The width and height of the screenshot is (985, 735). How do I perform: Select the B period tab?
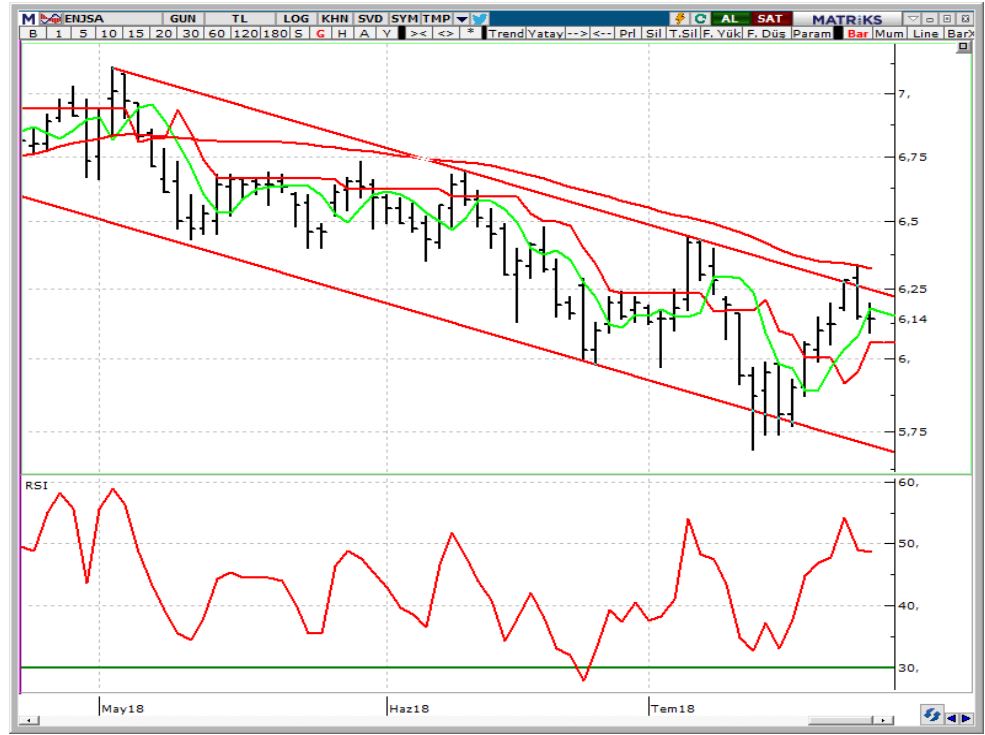click(33, 33)
